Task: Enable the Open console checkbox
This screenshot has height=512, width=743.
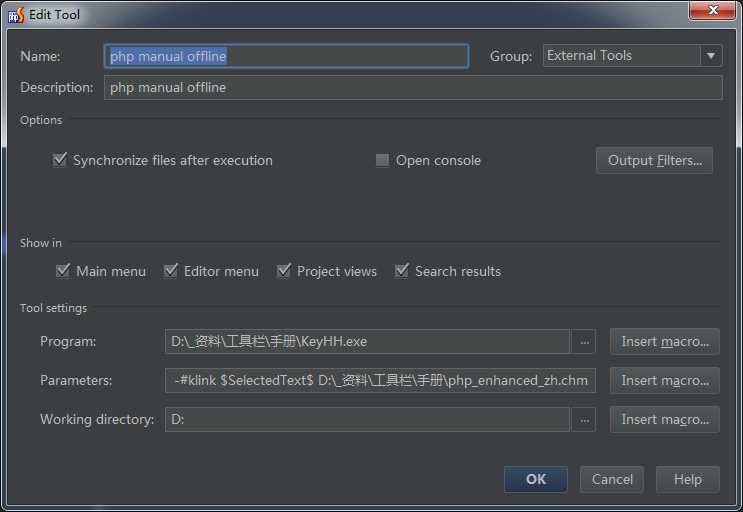Action: click(382, 161)
